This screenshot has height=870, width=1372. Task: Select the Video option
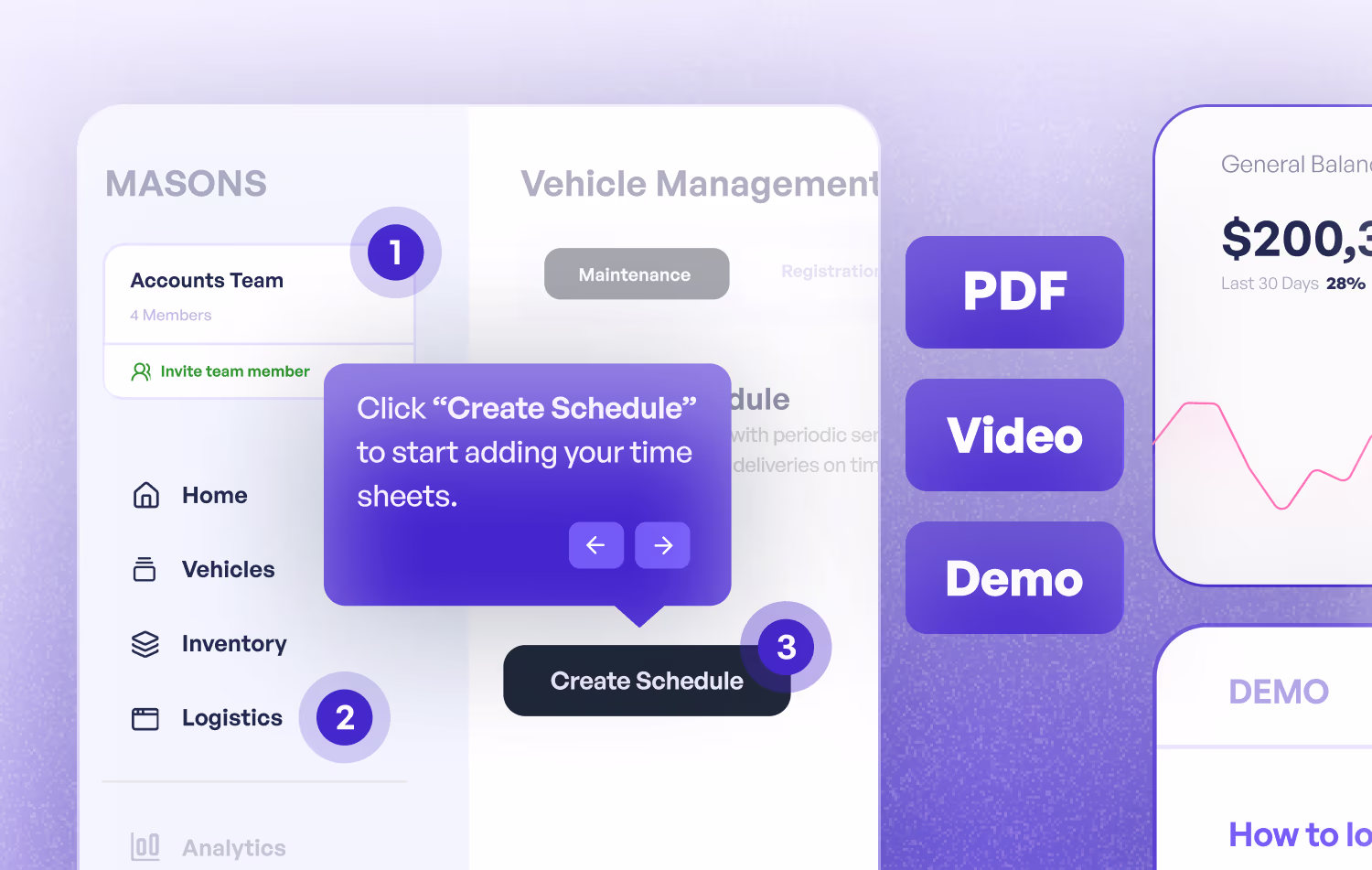tap(1013, 435)
